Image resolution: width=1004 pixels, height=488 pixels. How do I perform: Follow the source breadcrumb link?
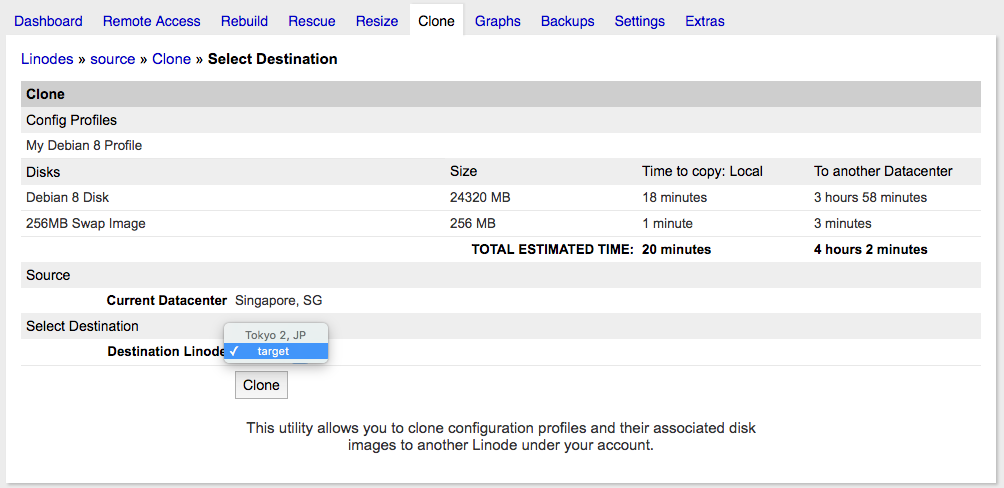coord(112,59)
